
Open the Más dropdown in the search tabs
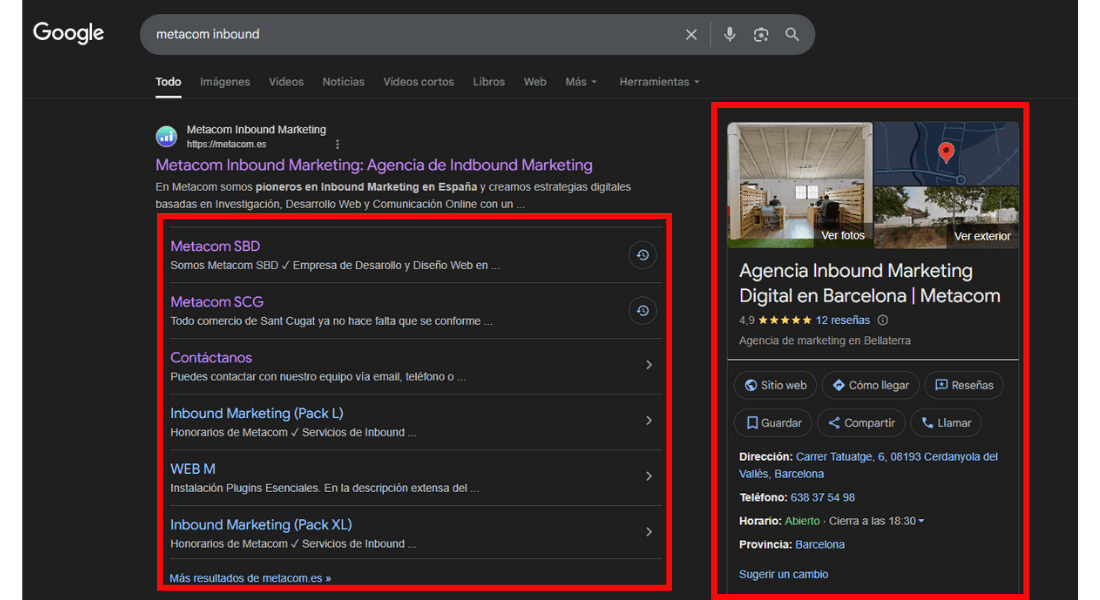coord(581,82)
